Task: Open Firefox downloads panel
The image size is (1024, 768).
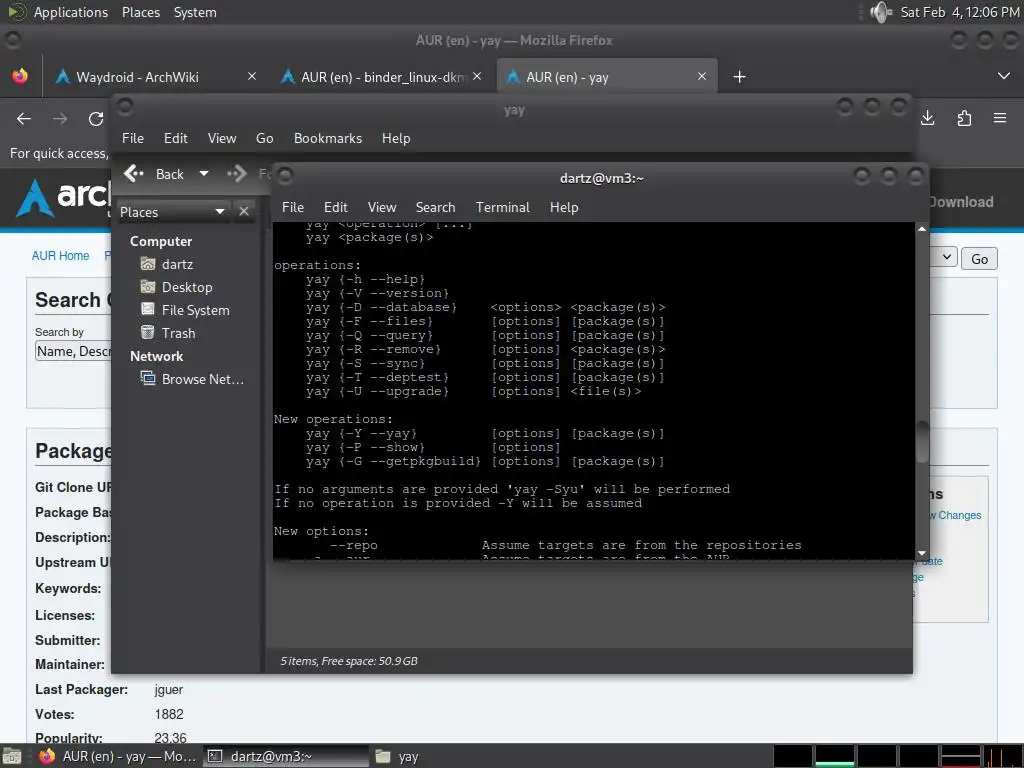Action: [928, 118]
